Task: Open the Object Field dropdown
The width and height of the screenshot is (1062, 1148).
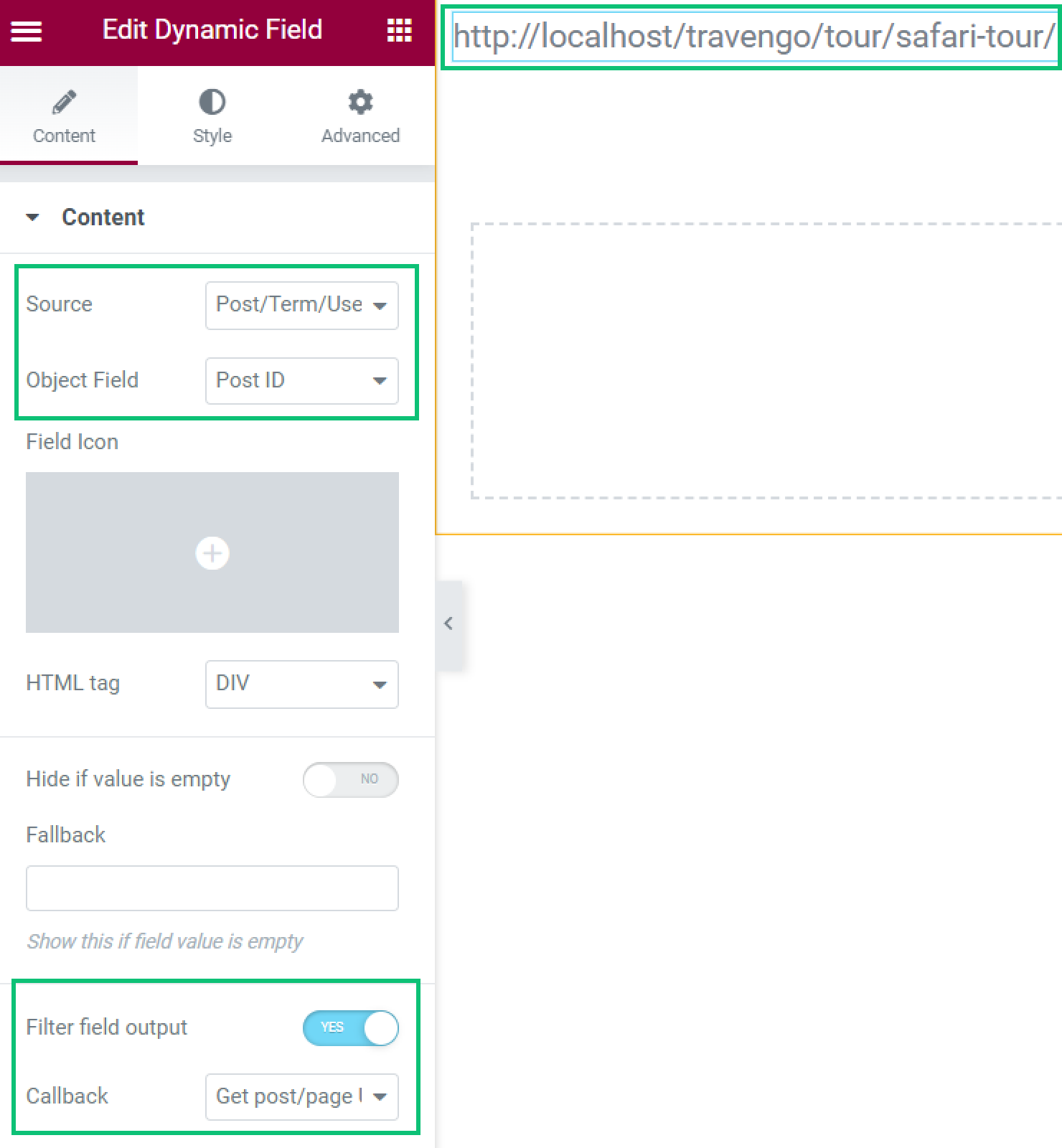Action: 301,380
